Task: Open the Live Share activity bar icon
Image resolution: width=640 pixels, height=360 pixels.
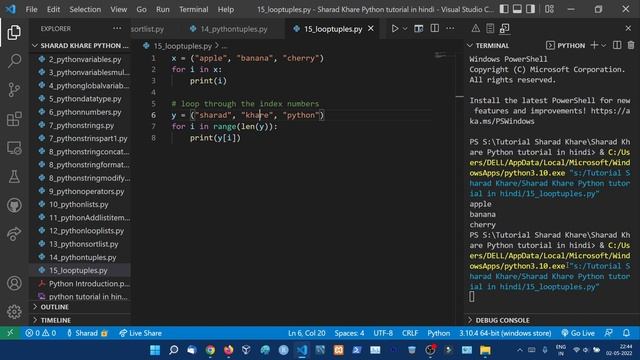Action: click(14, 234)
